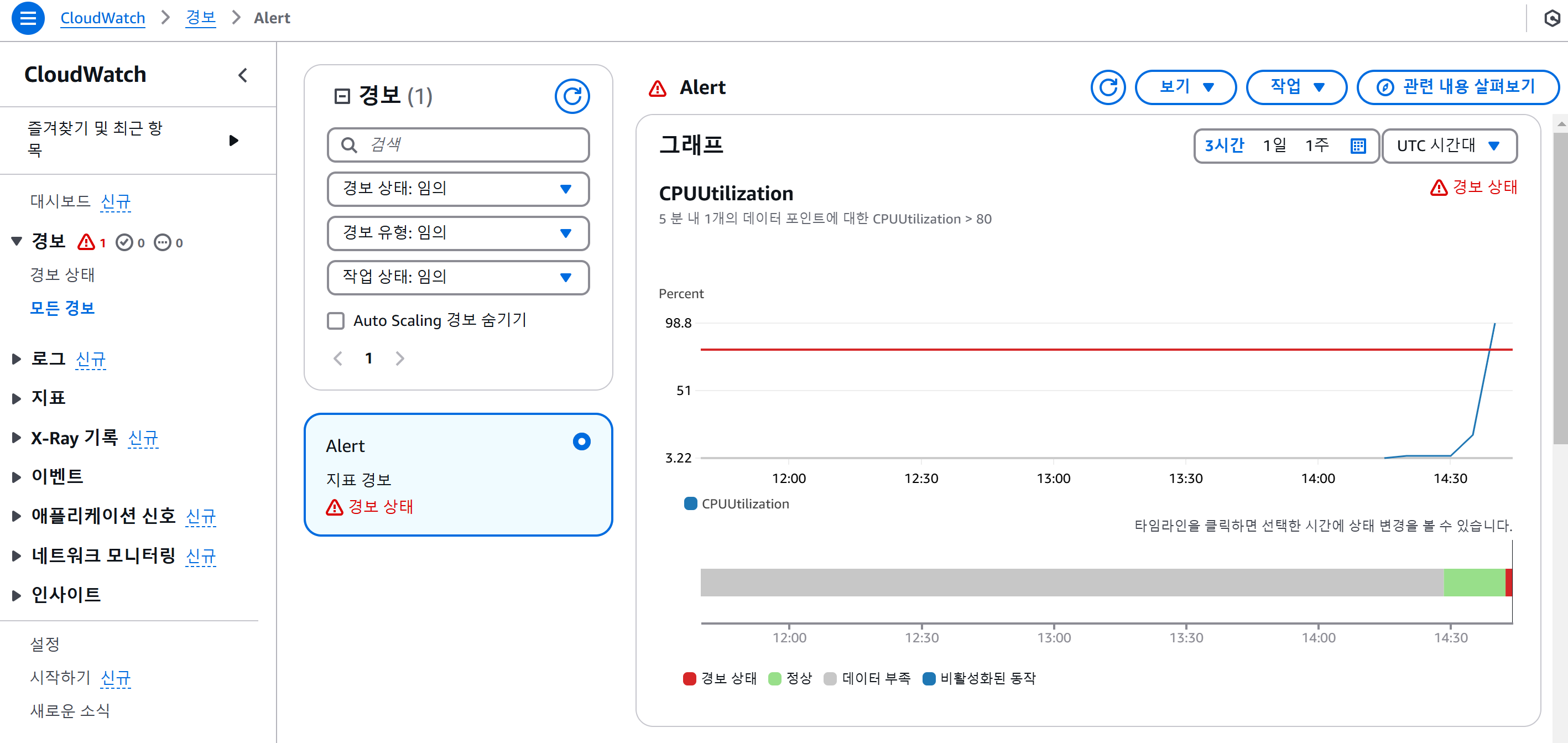This screenshot has height=743, width=1568.
Task: Open the 경보 유형 filter dropdown
Action: (458, 233)
